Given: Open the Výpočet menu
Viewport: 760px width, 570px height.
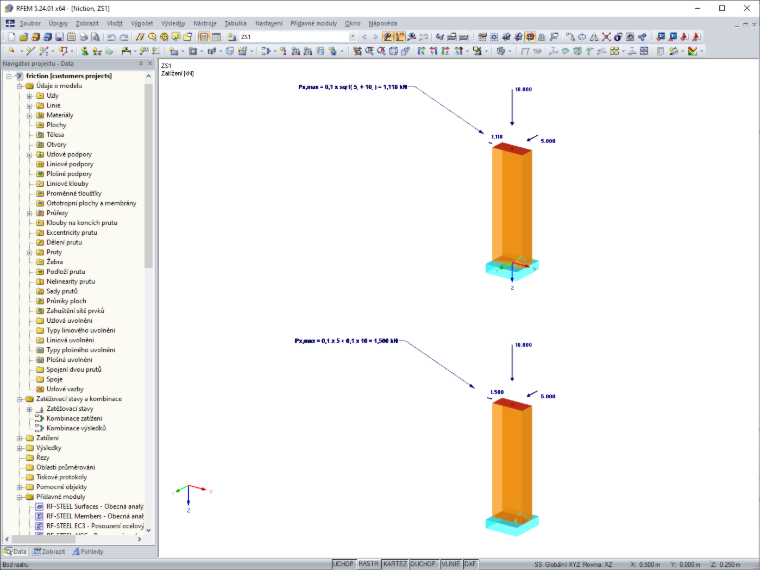Looking at the screenshot, I should pyautogui.click(x=142, y=23).
